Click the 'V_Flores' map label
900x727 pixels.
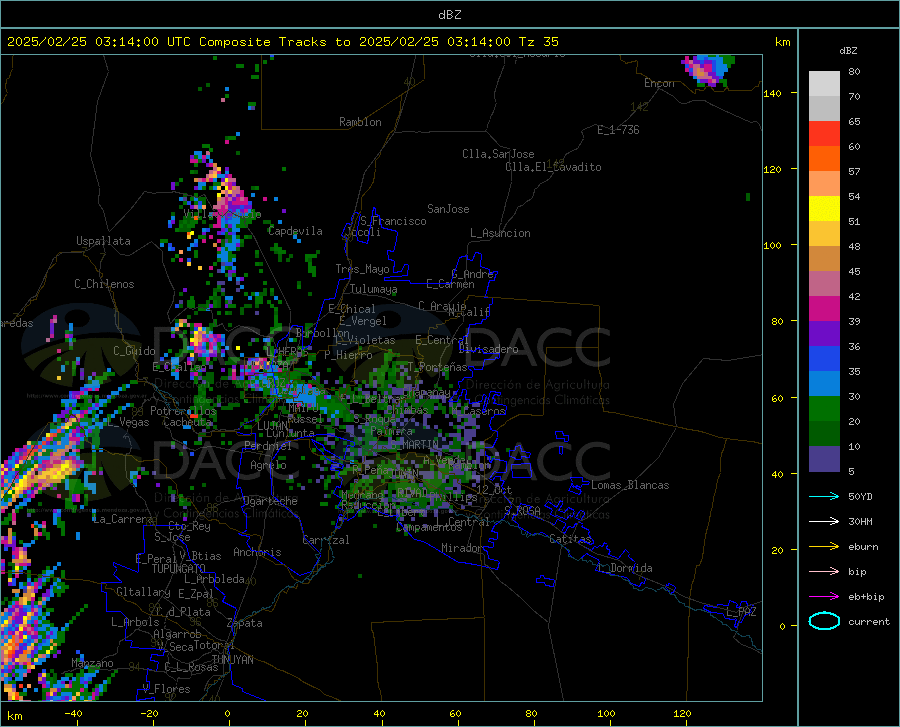166,689
